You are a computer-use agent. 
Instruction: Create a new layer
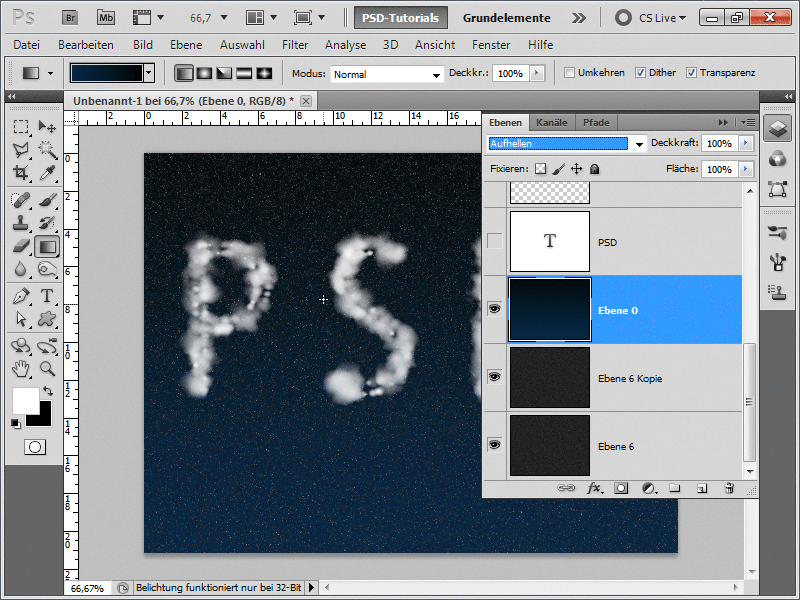pyautogui.click(x=702, y=488)
